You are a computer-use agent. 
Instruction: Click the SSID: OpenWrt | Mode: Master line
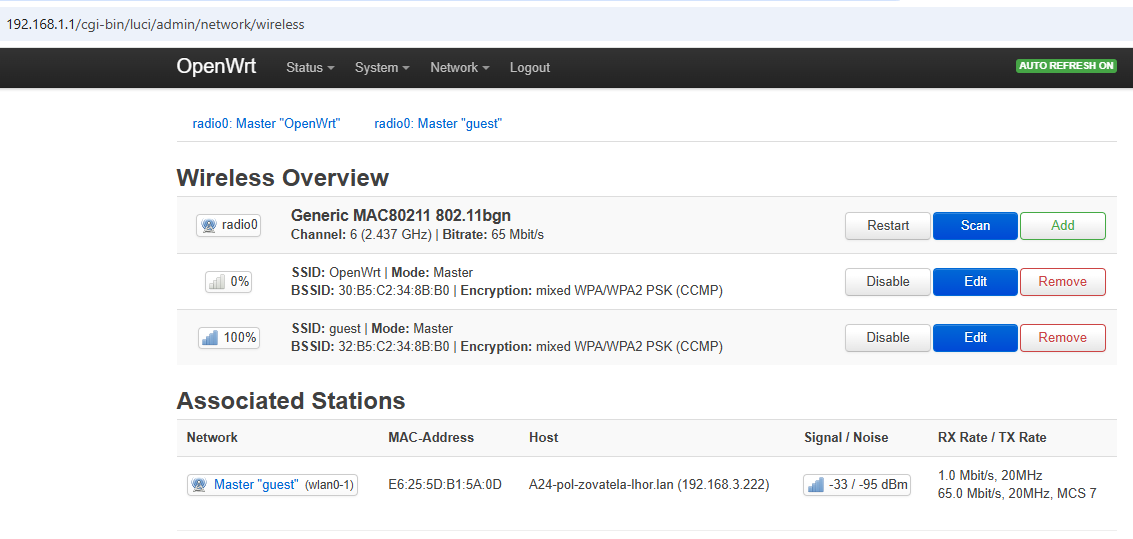click(x=382, y=272)
